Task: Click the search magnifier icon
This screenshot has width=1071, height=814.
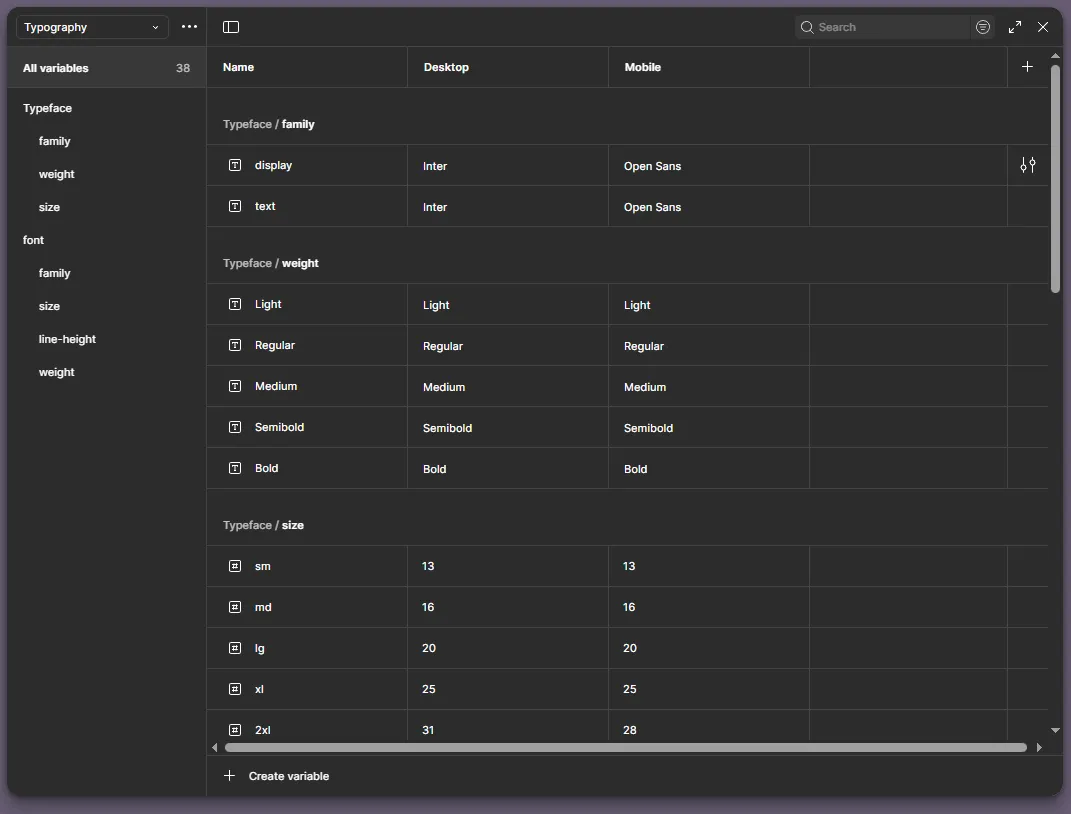Action: click(806, 27)
